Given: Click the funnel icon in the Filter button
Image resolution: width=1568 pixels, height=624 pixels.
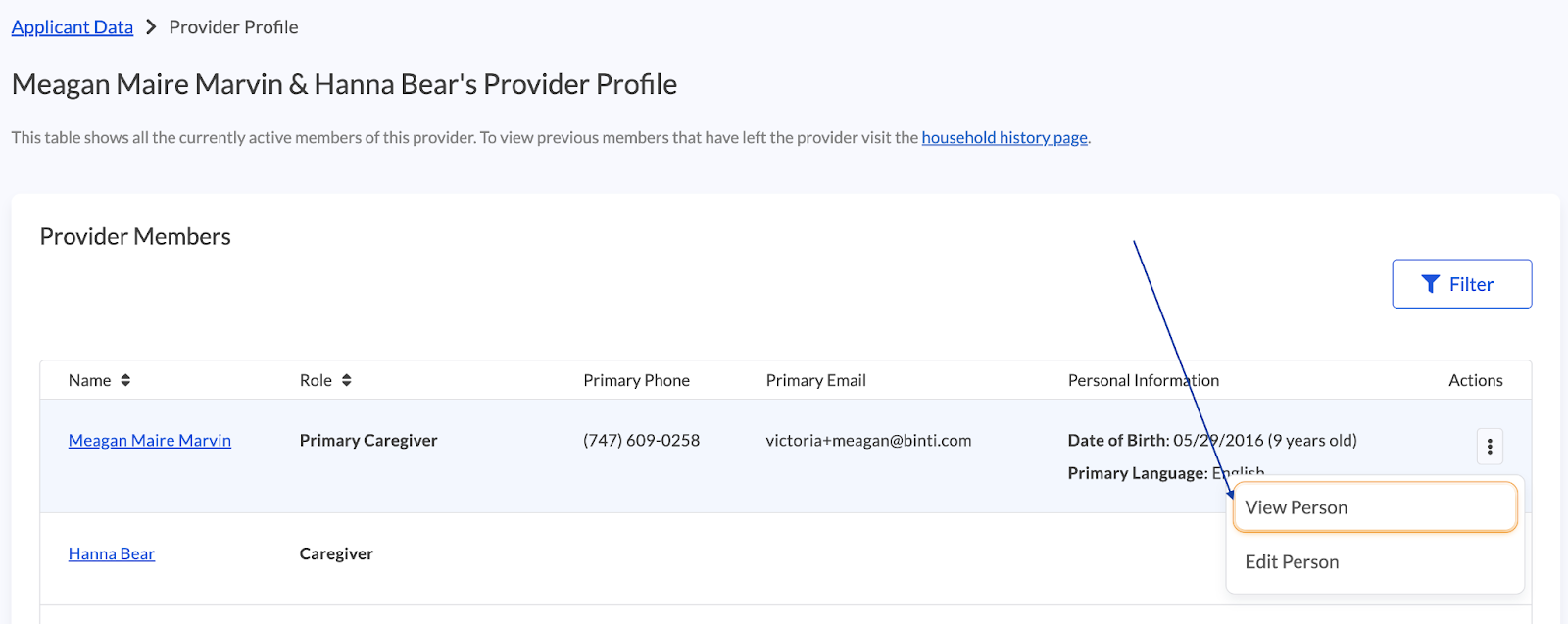Looking at the screenshot, I should pyautogui.click(x=1430, y=284).
